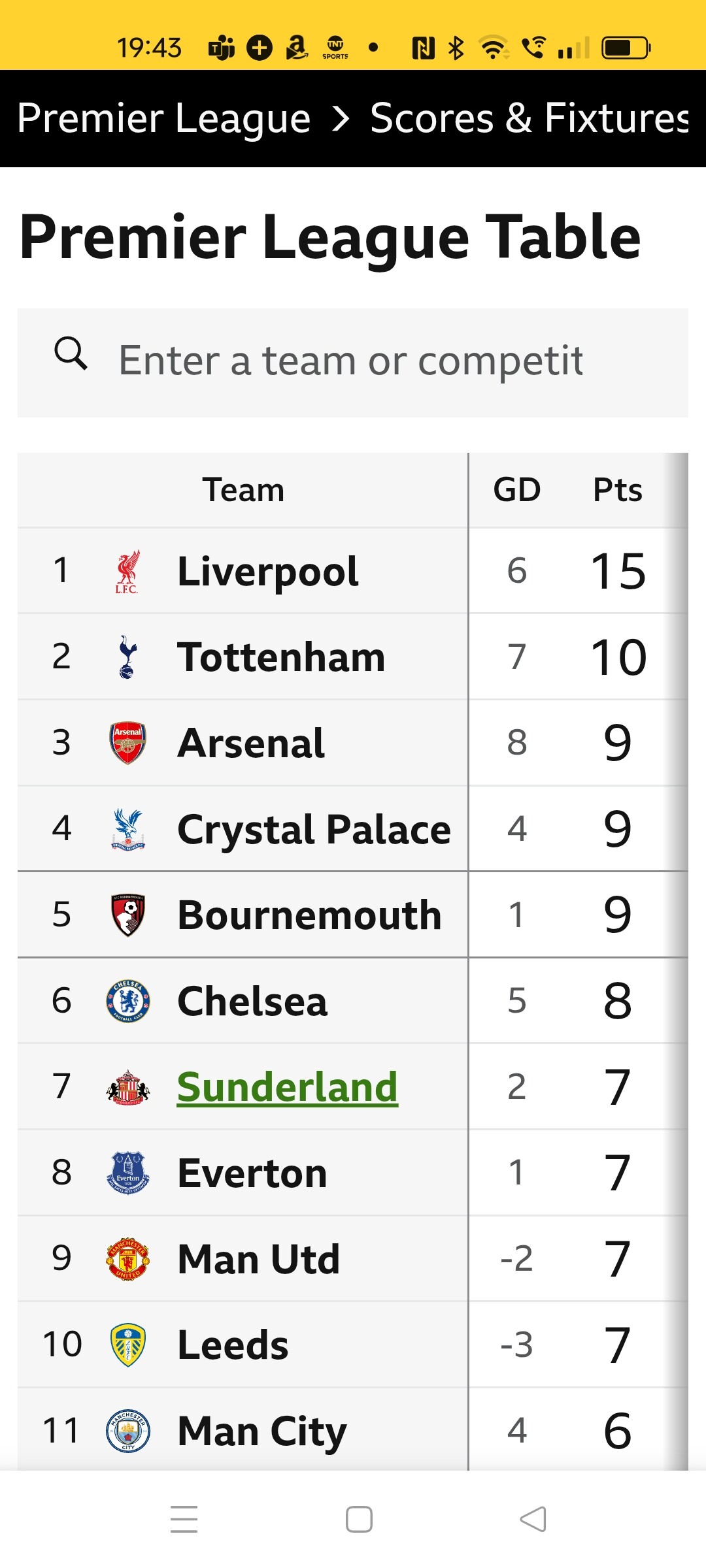Tap the Tottenham cockerel crest
The height and width of the screenshot is (1568, 706).
click(x=127, y=657)
